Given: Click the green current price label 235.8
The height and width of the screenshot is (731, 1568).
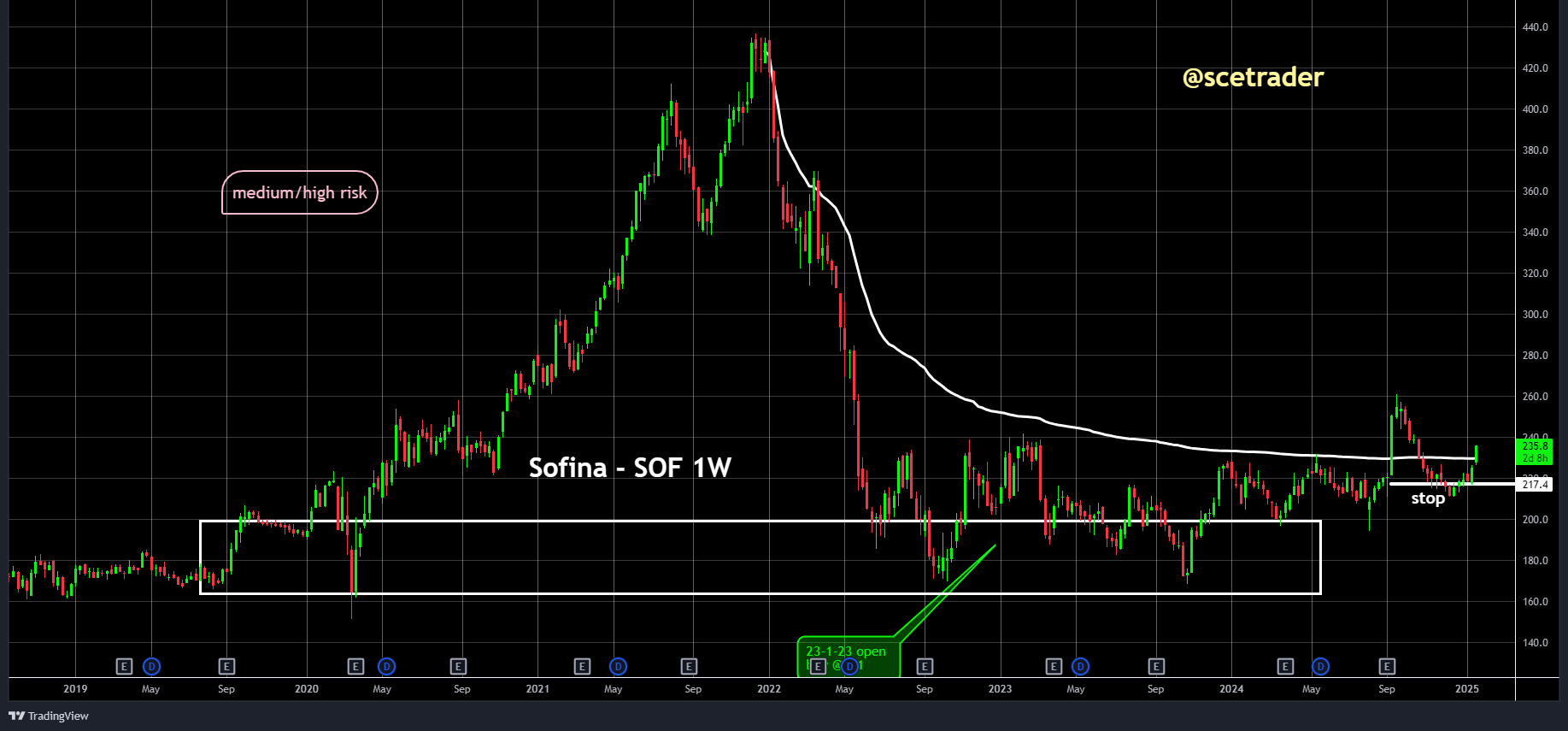Looking at the screenshot, I should click(x=1535, y=451).
